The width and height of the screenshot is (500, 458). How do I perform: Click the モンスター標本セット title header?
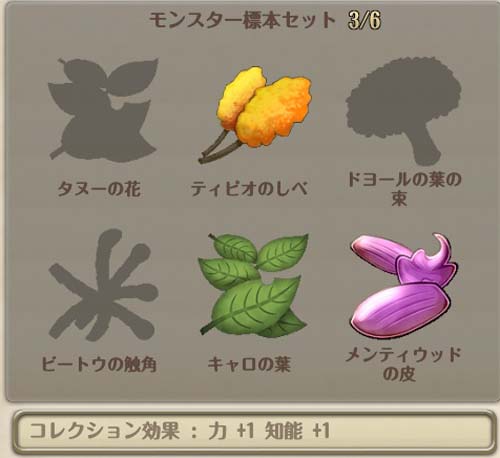(242, 20)
